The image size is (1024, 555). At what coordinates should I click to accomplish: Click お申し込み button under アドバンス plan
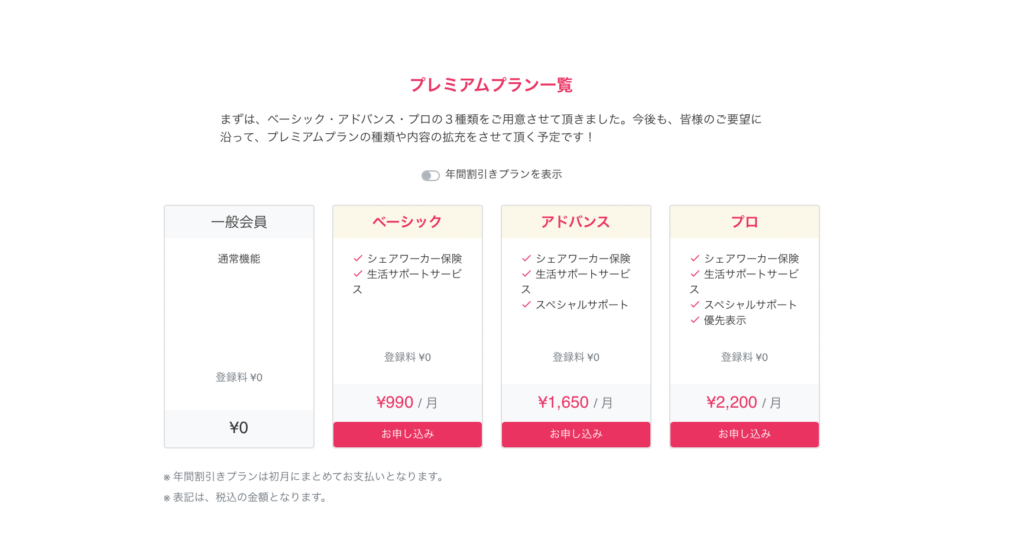pos(576,434)
